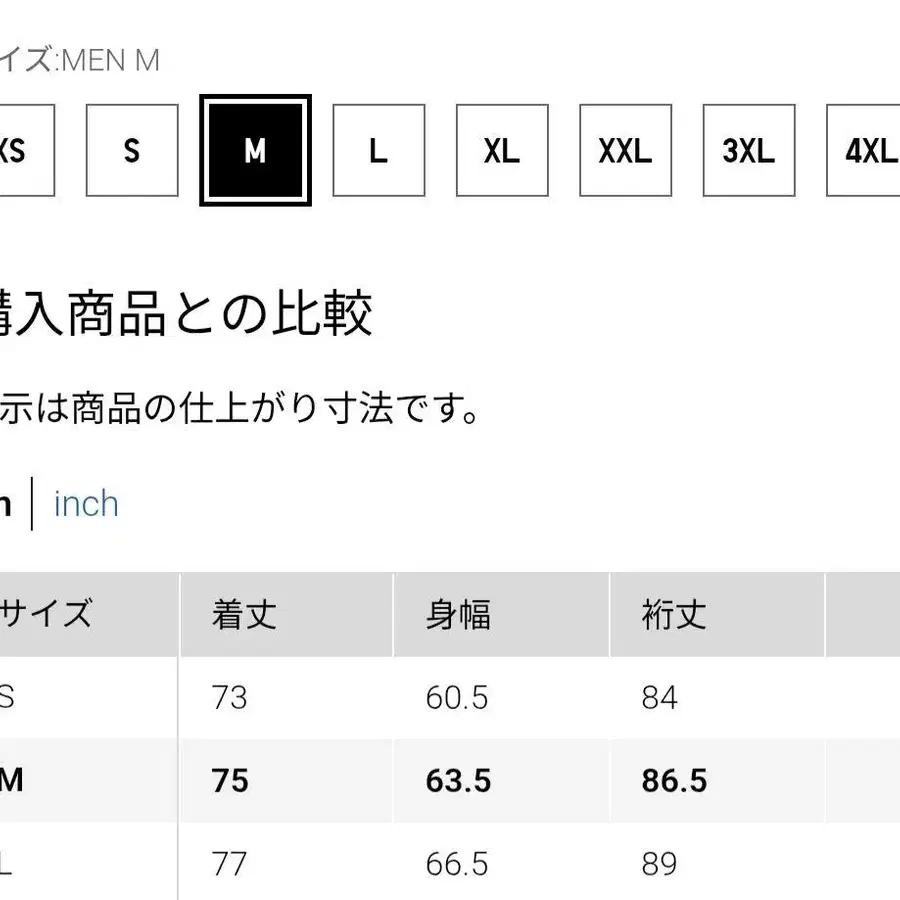Image resolution: width=900 pixels, height=900 pixels.
Task: Click the S row body length 73
Action: 230,697
